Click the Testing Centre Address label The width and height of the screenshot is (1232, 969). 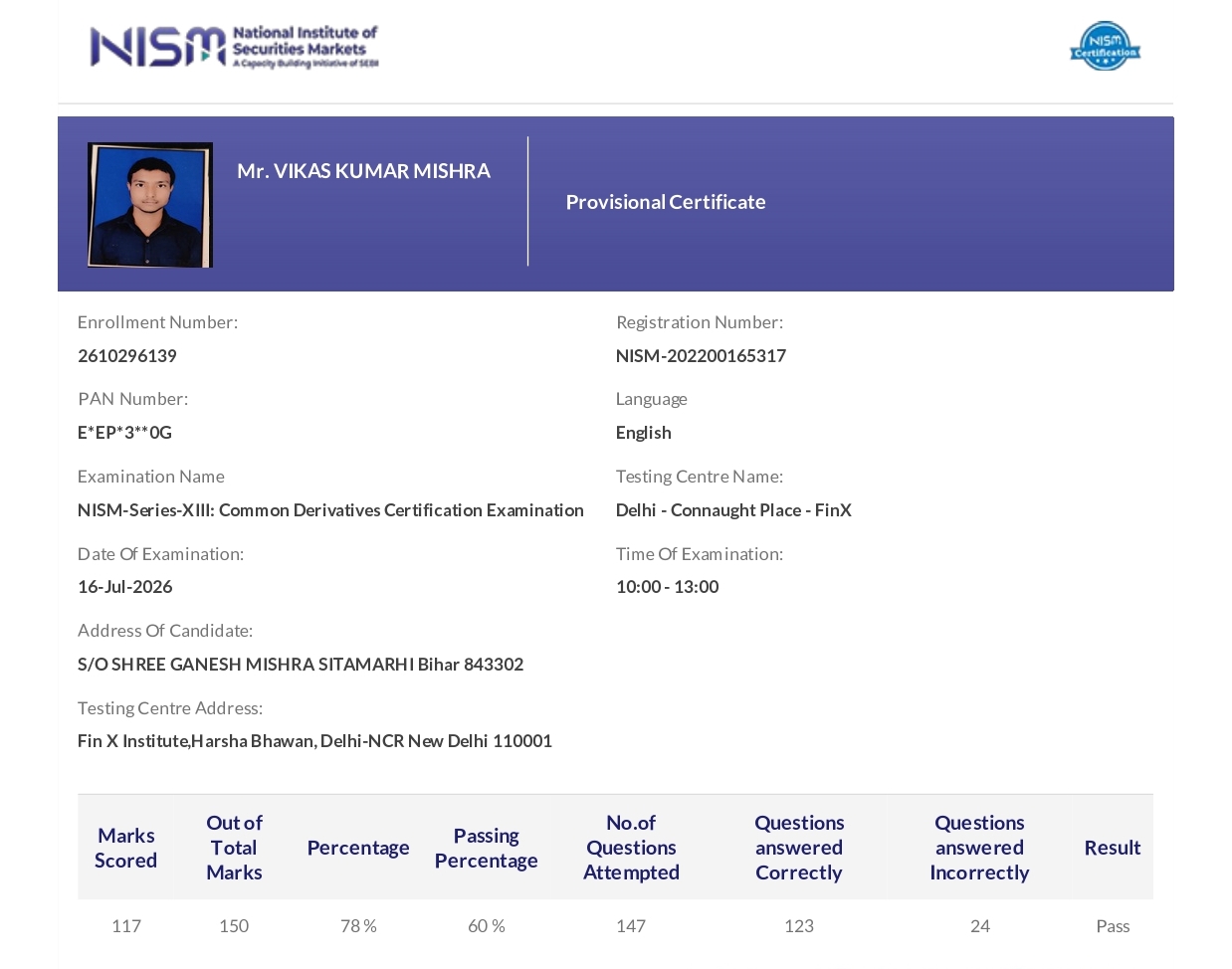pyautogui.click(x=170, y=708)
